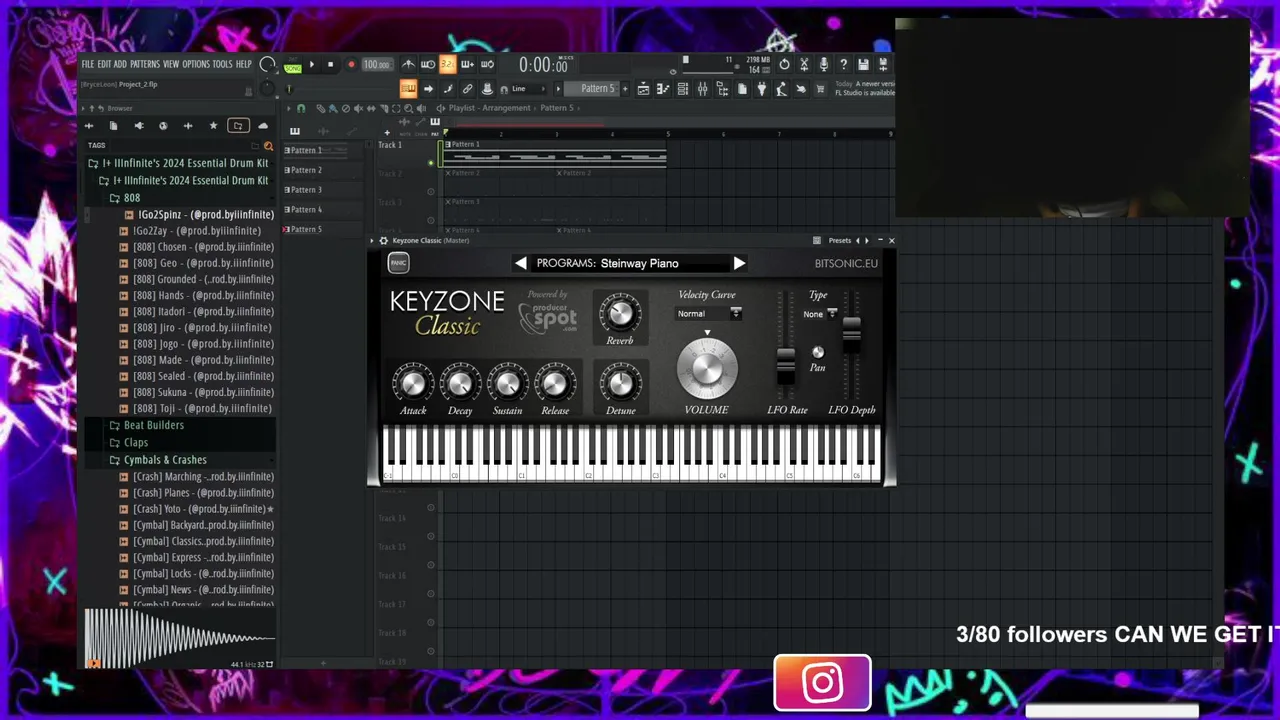Go to previous Keyzone program arrow
The image size is (1280, 720).
click(520, 263)
